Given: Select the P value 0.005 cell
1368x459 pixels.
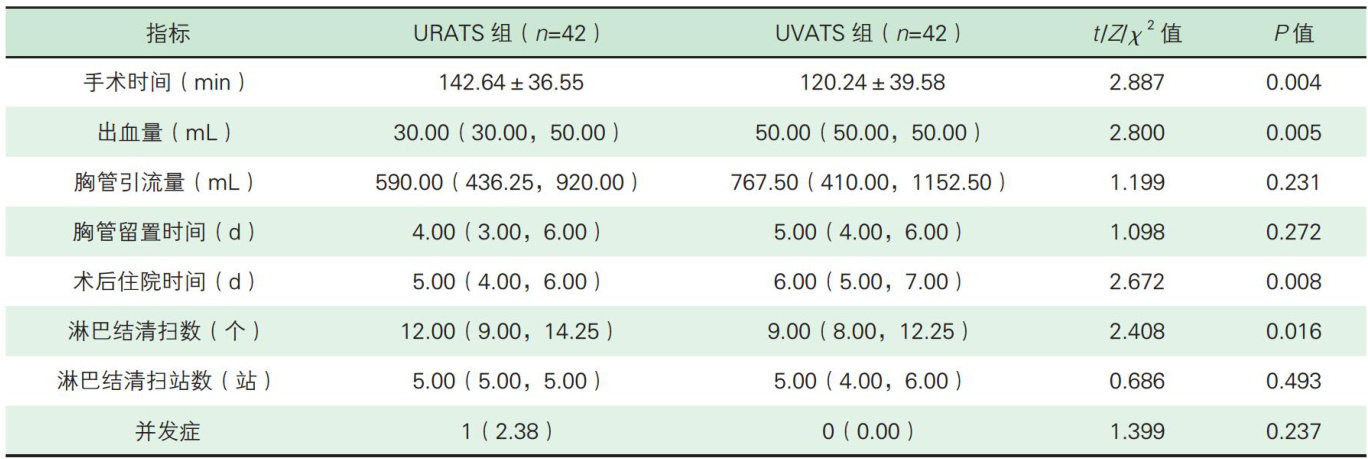Looking at the screenshot, I should 1293,133.
